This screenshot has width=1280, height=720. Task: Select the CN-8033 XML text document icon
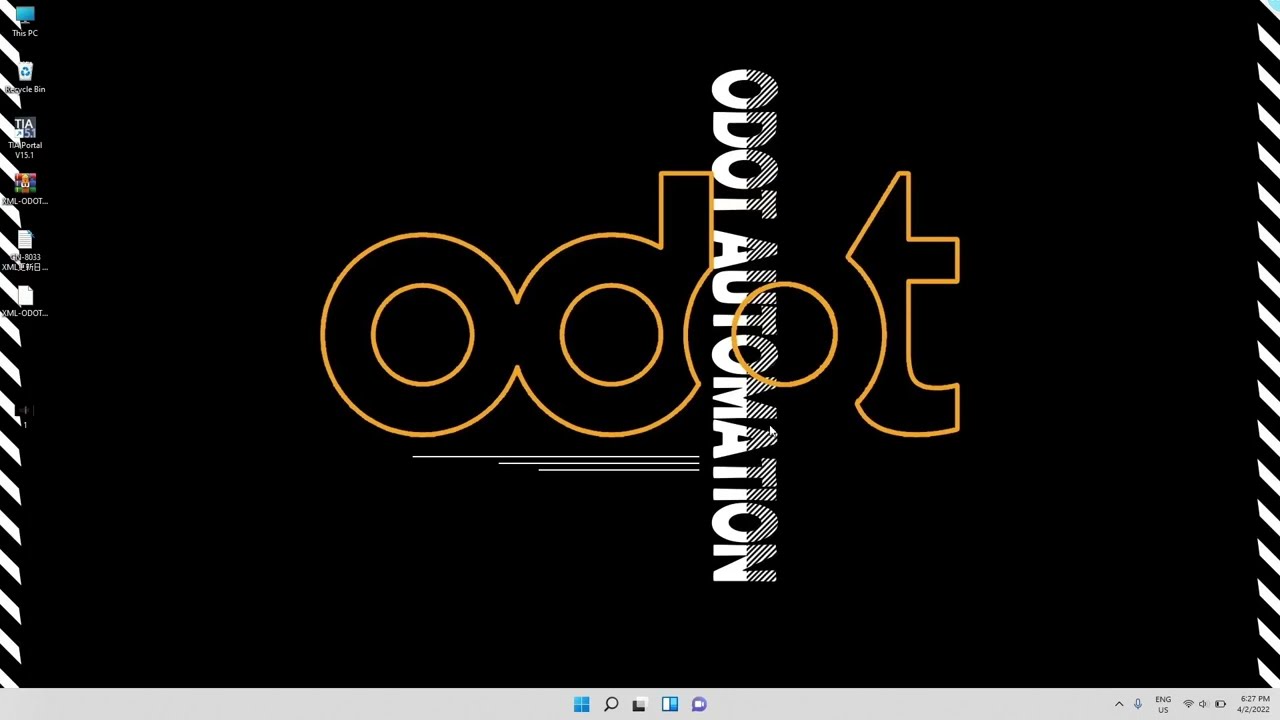pos(25,251)
